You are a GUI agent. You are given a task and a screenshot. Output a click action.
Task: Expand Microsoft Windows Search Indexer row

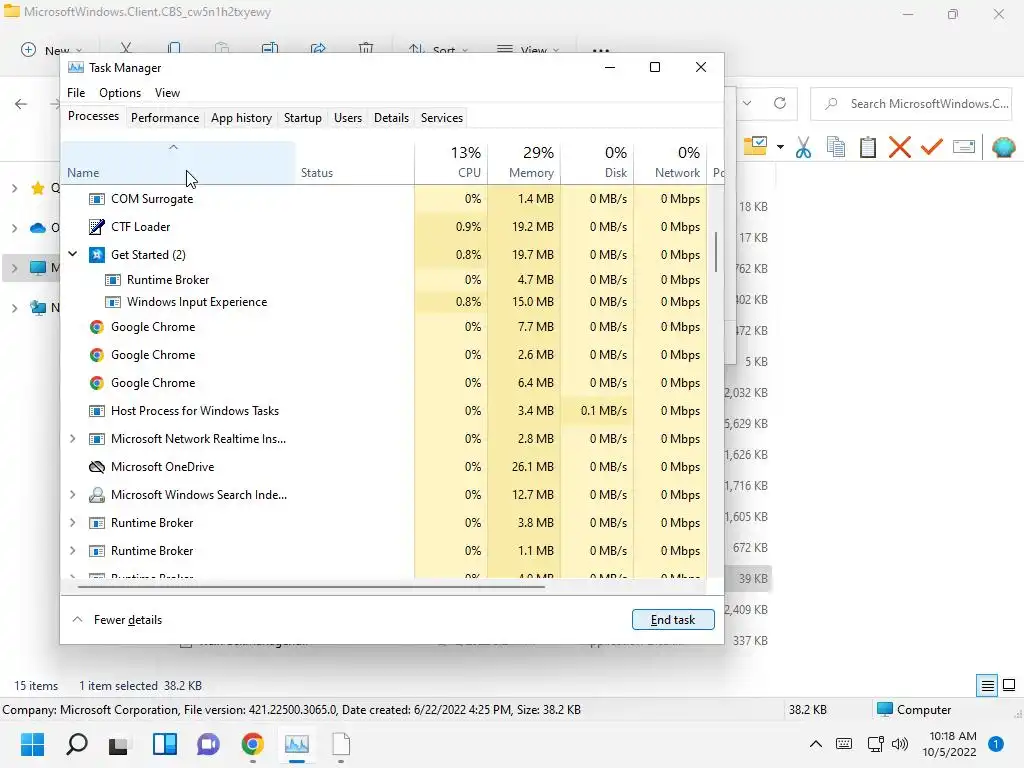pos(72,495)
